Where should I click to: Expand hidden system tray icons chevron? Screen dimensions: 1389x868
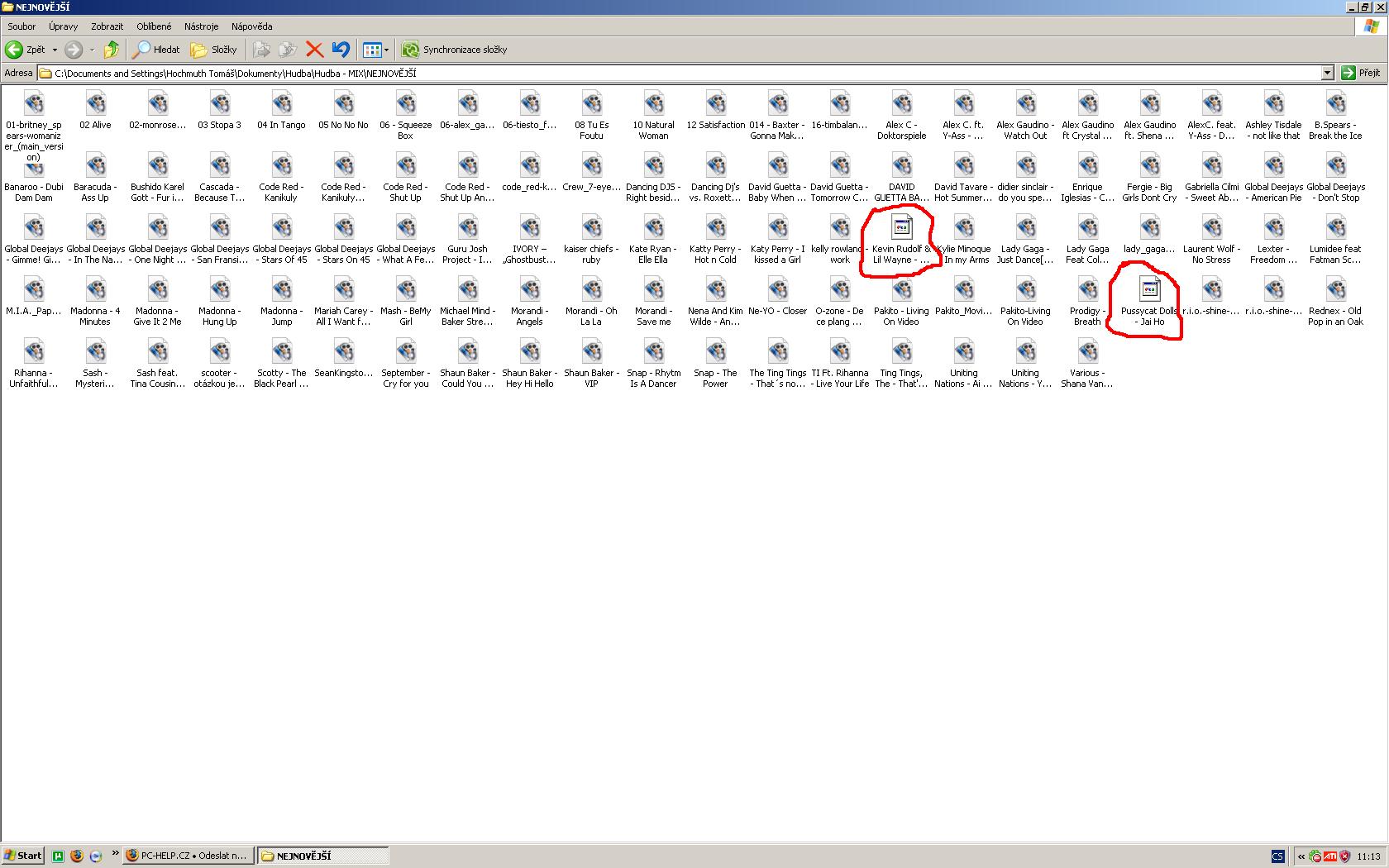coord(1301,856)
